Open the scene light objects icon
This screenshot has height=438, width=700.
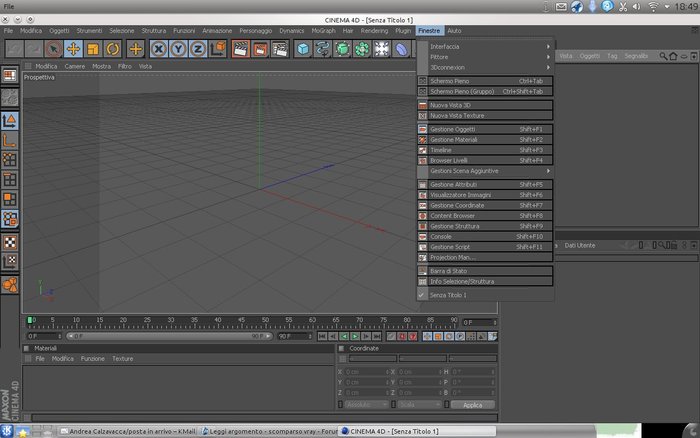(381, 49)
